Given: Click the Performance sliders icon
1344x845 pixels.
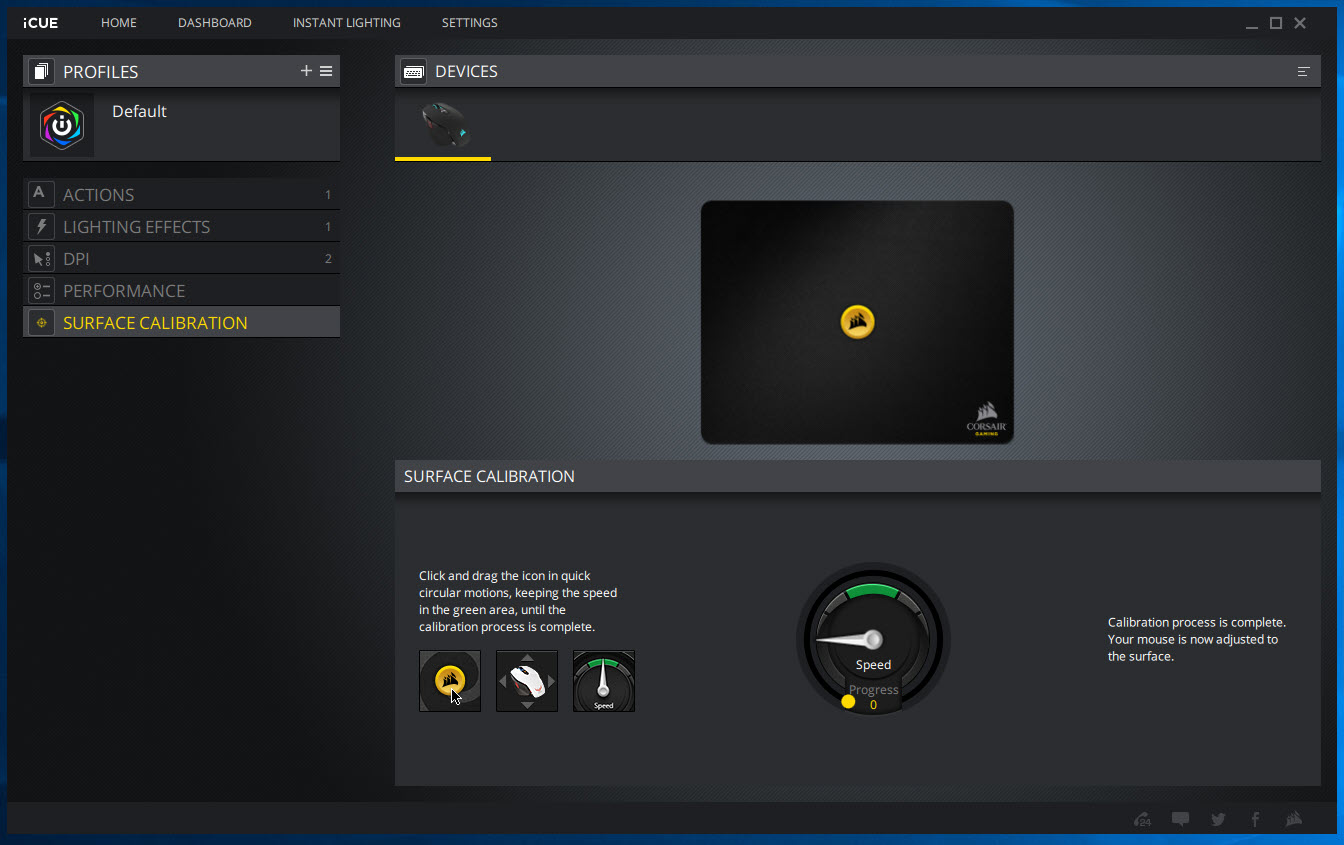Looking at the screenshot, I should (x=41, y=290).
